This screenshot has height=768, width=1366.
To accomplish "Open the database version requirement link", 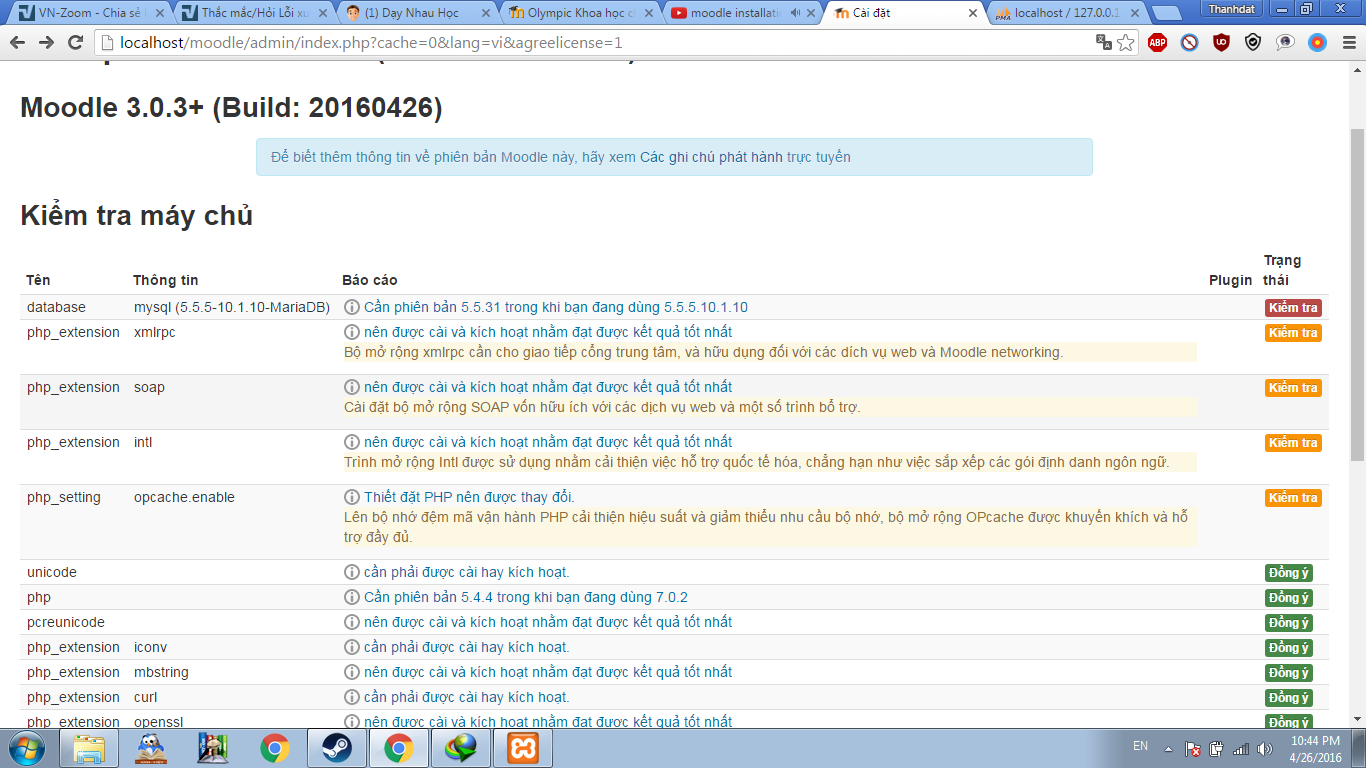I will 555,307.
